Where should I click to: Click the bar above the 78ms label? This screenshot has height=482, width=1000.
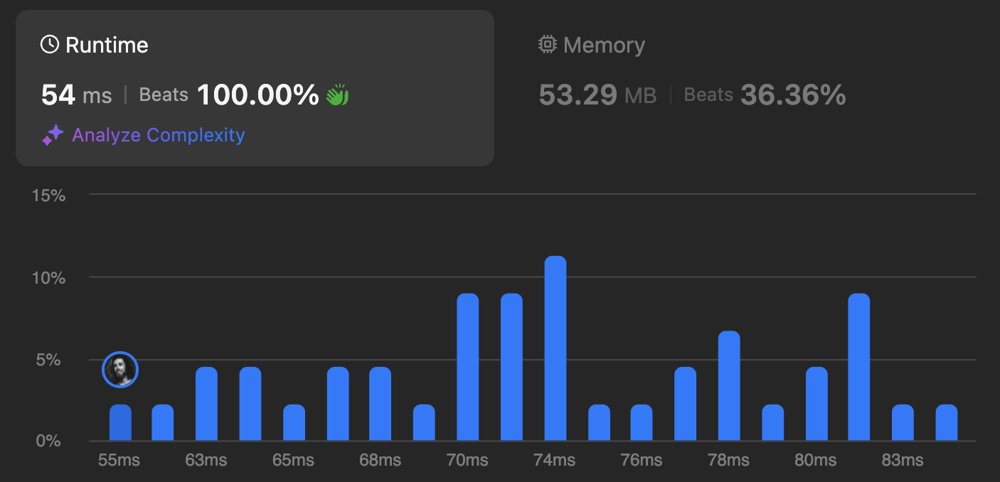point(729,386)
